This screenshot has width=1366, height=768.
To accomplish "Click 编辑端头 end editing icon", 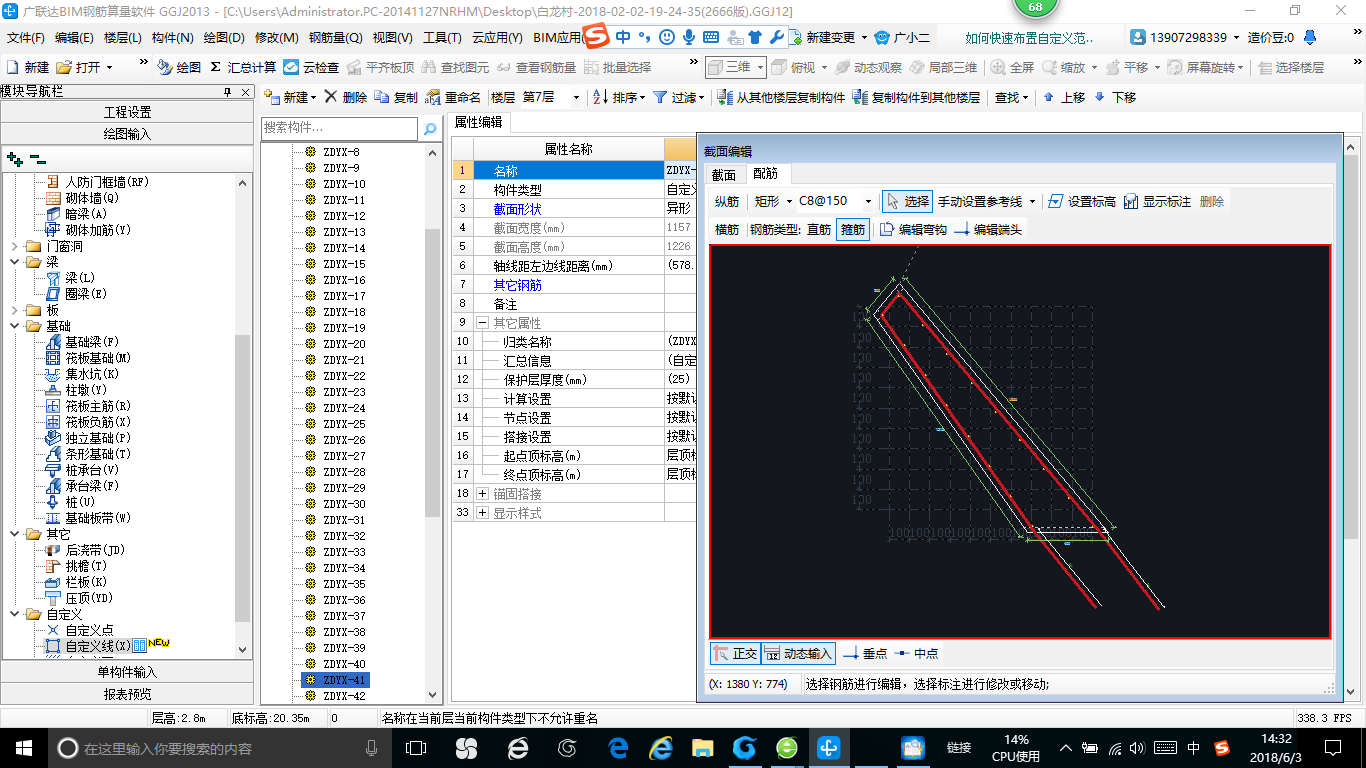I will coord(962,229).
